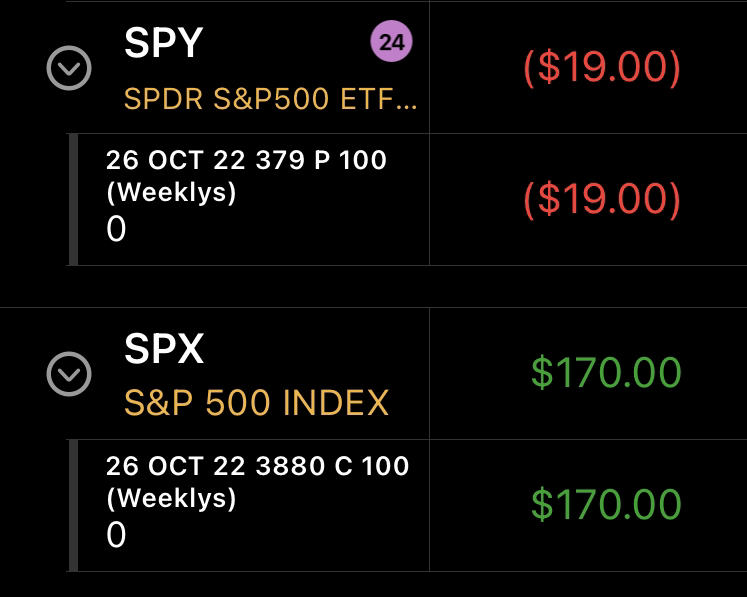Image resolution: width=747 pixels, height=597 pixels.
Task: Select the SPX ticker symbol
Action: tap(164, 349)
